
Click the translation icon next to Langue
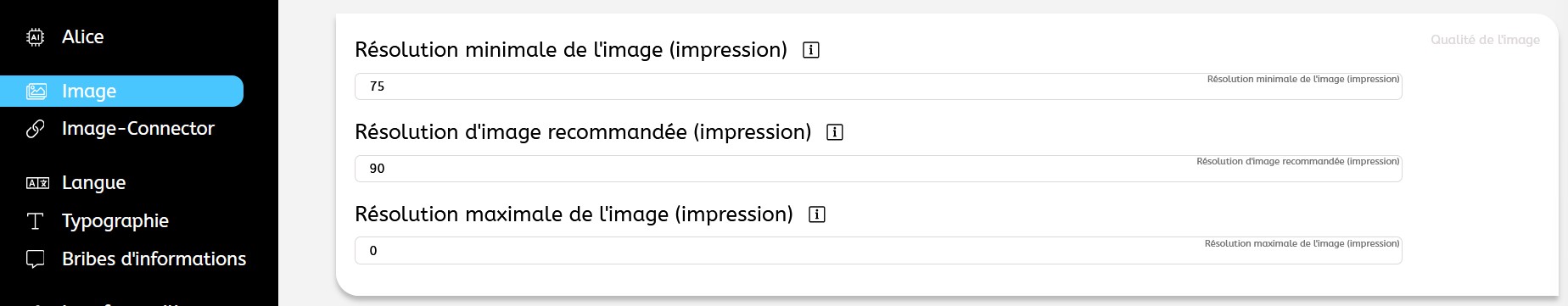[37, 183]
